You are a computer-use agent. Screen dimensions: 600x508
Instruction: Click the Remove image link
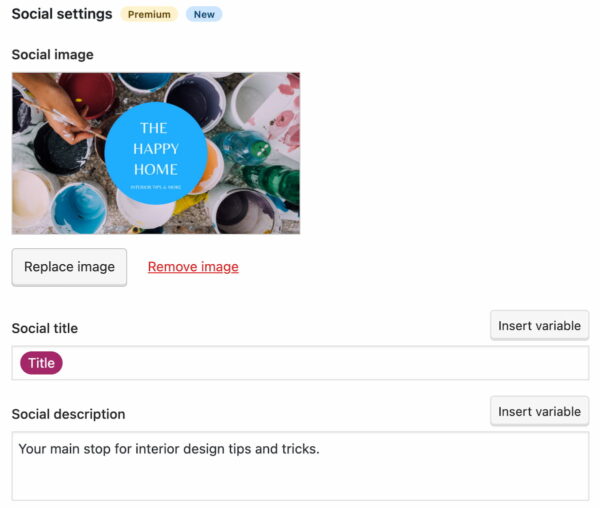click(x=193, y=267)
